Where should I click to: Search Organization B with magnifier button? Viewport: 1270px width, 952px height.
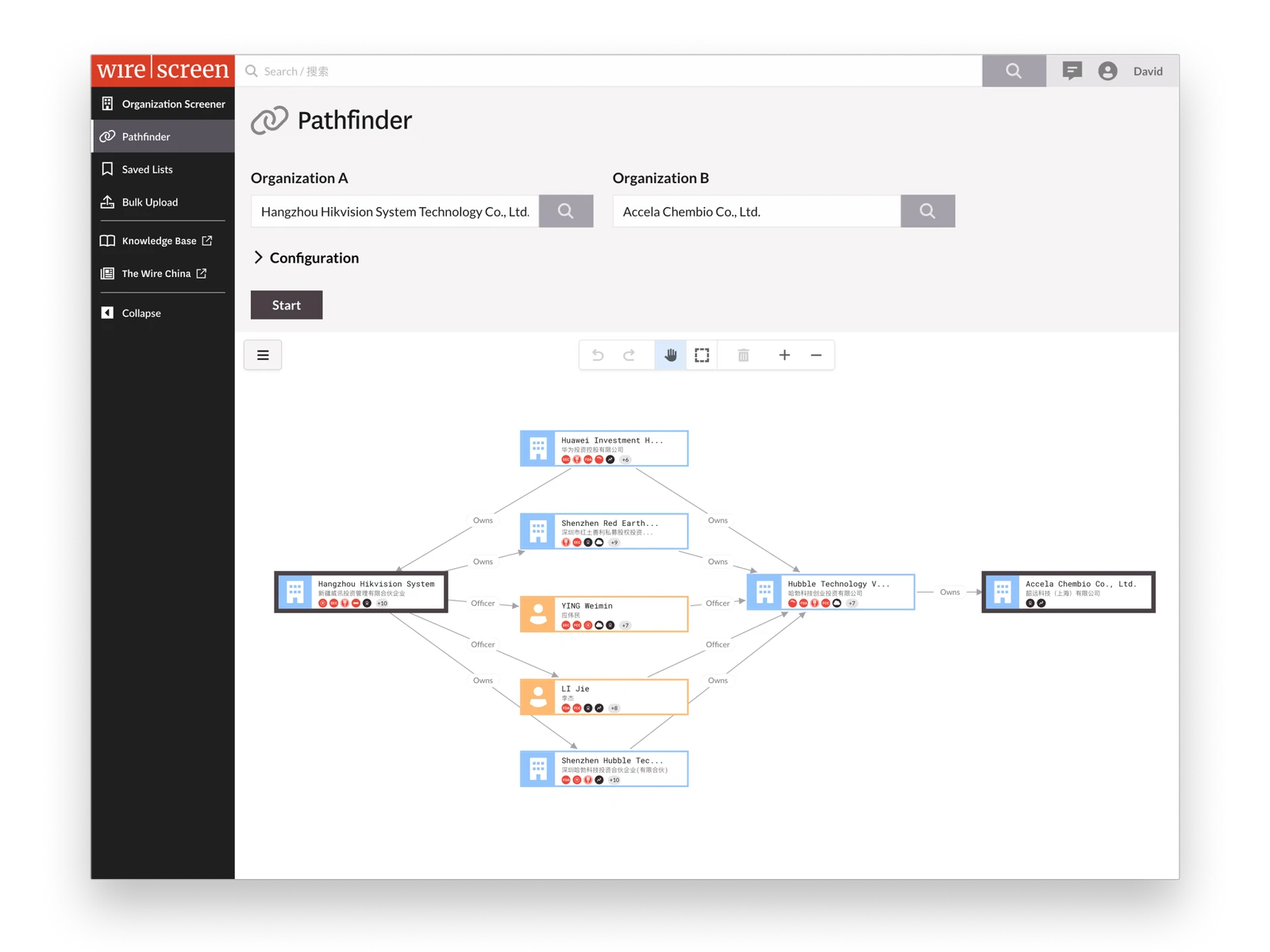pyautogui.click(x=928, y=211)
